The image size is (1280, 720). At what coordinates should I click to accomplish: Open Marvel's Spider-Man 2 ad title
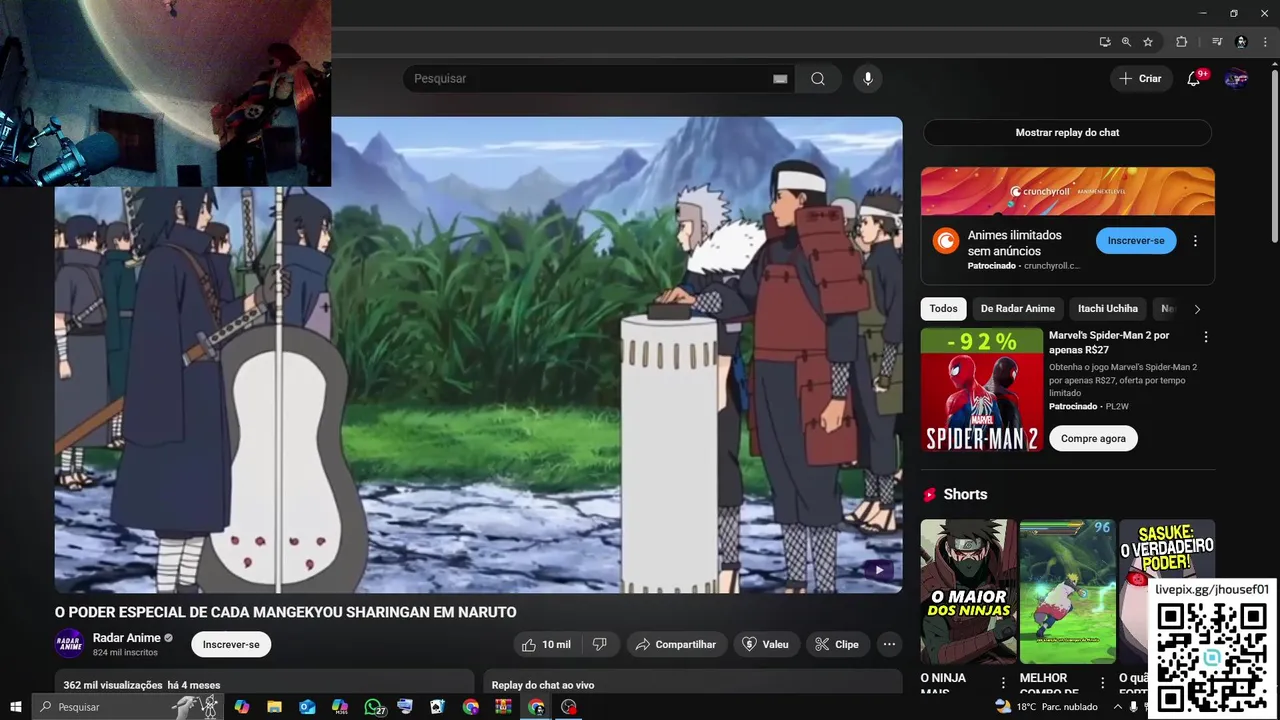(1109, 342)
